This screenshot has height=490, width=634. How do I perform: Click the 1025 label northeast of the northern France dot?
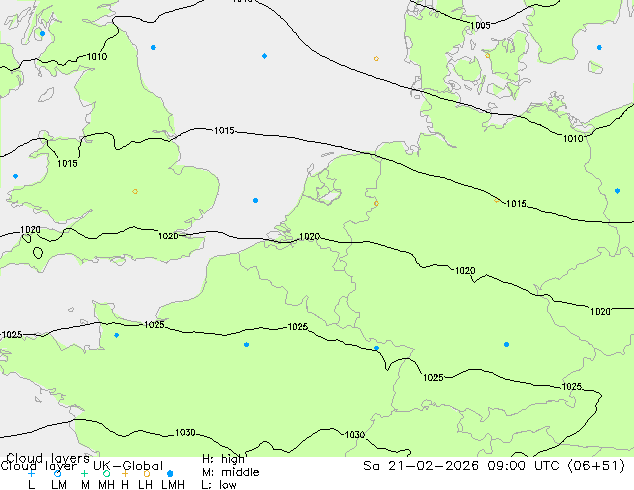(298, 326)
